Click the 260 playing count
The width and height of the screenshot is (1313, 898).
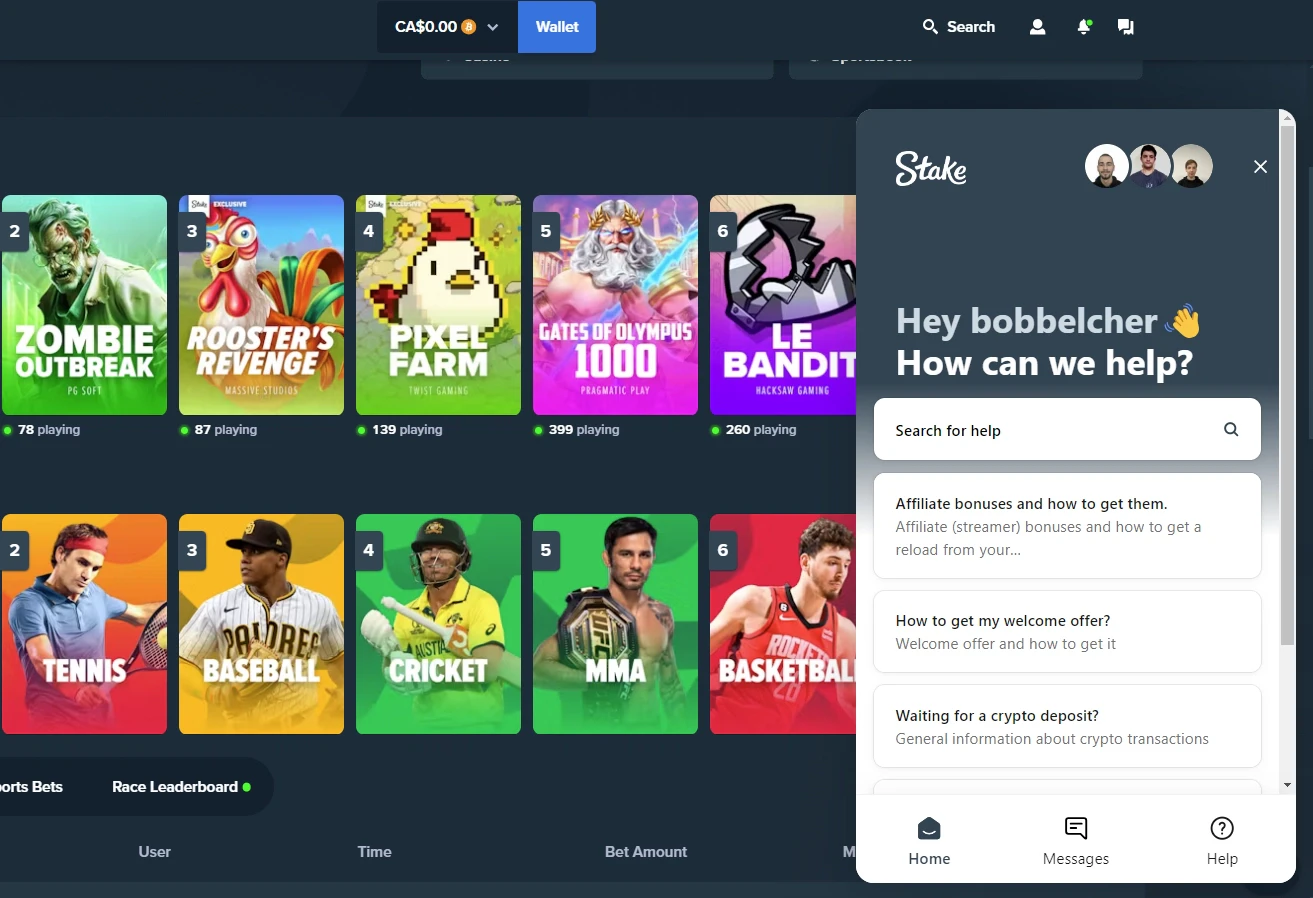pos(760,430)
